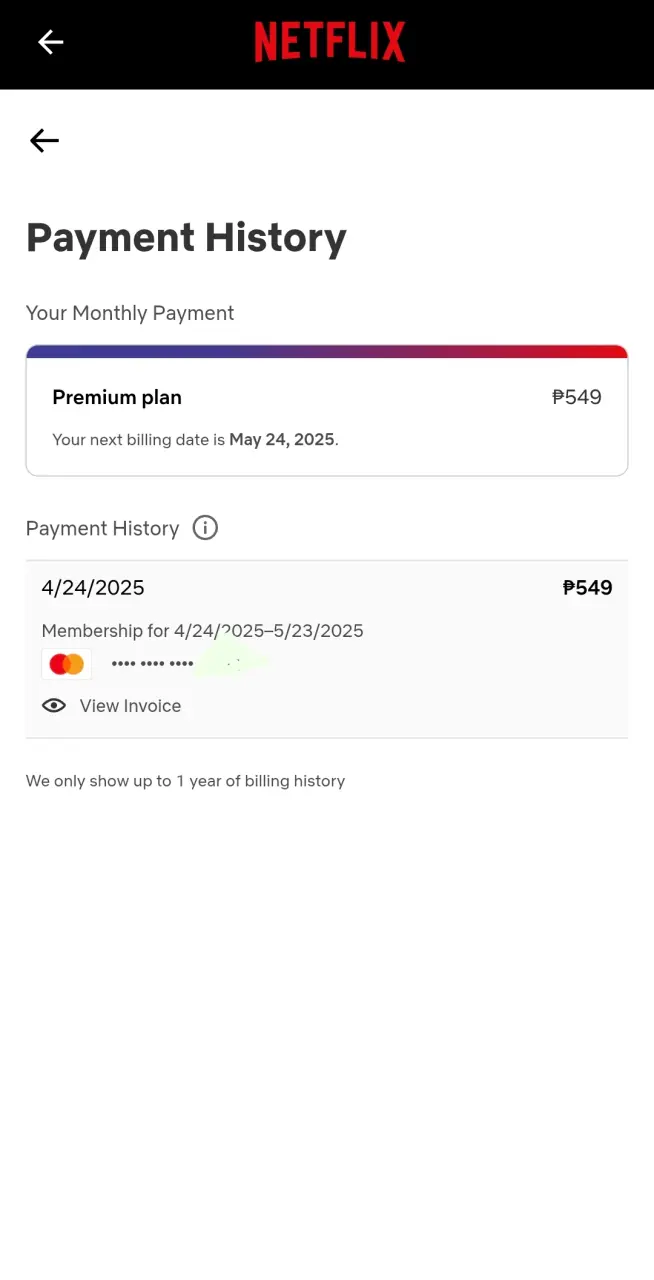Click the Mastercard logo icon
Viewport: 654px width, 1280px height.
coord(67,664)
